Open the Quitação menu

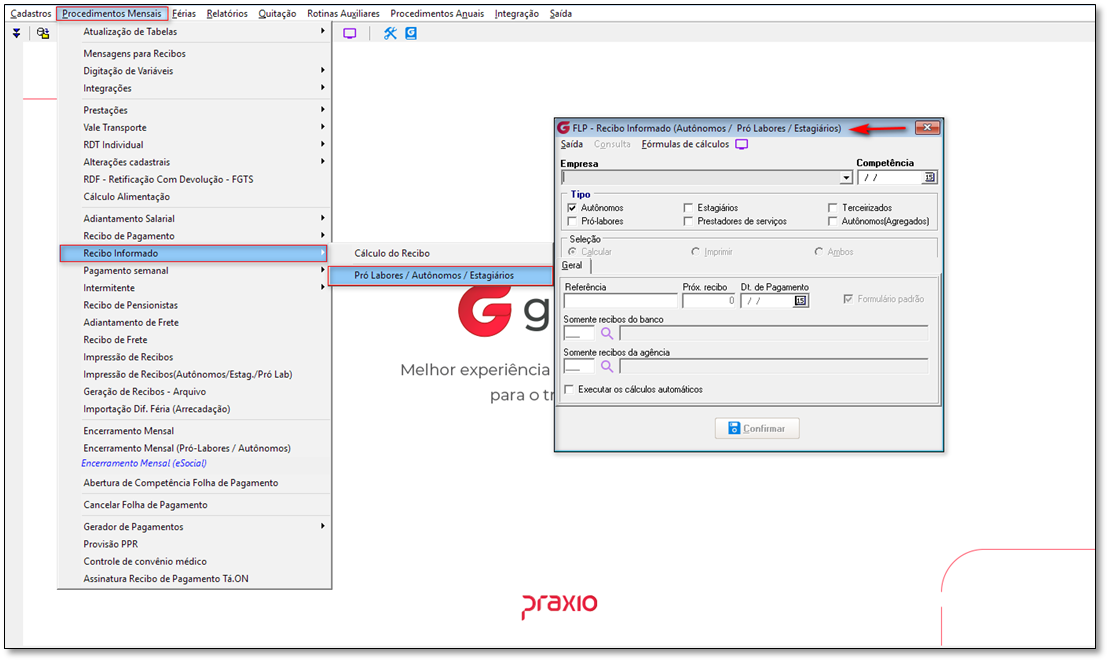click(277, 13)
